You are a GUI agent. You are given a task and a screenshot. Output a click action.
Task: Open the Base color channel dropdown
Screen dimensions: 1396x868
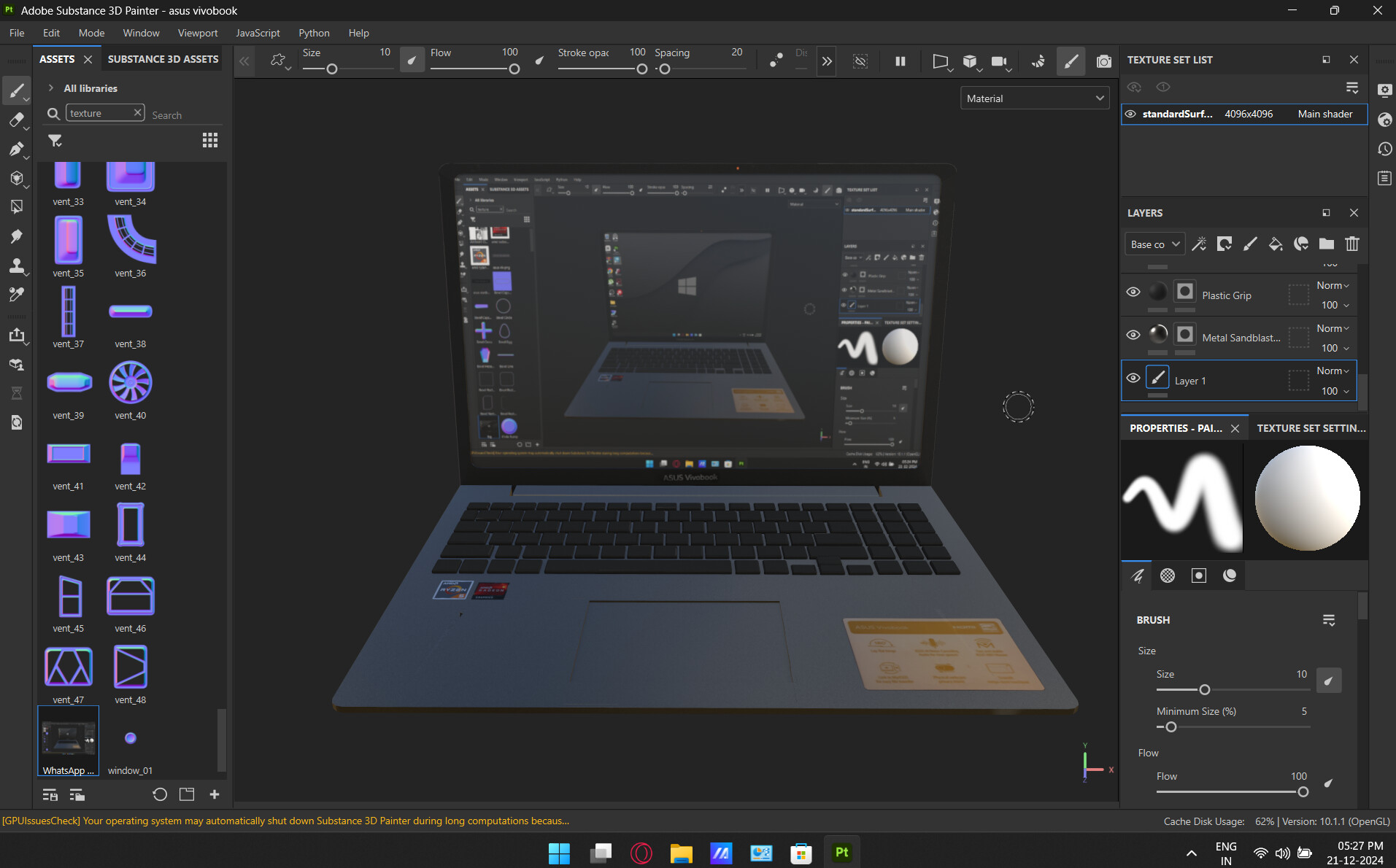coord(1154,244)
